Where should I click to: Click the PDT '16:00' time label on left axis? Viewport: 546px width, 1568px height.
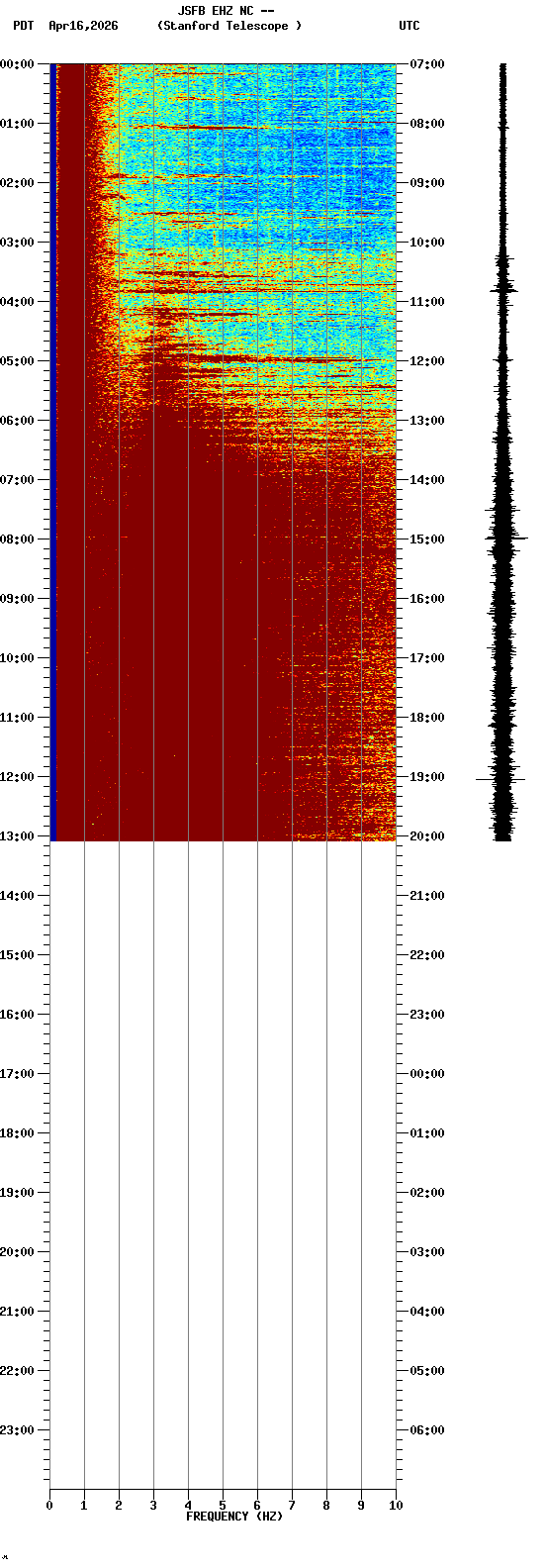point(17,1015)
